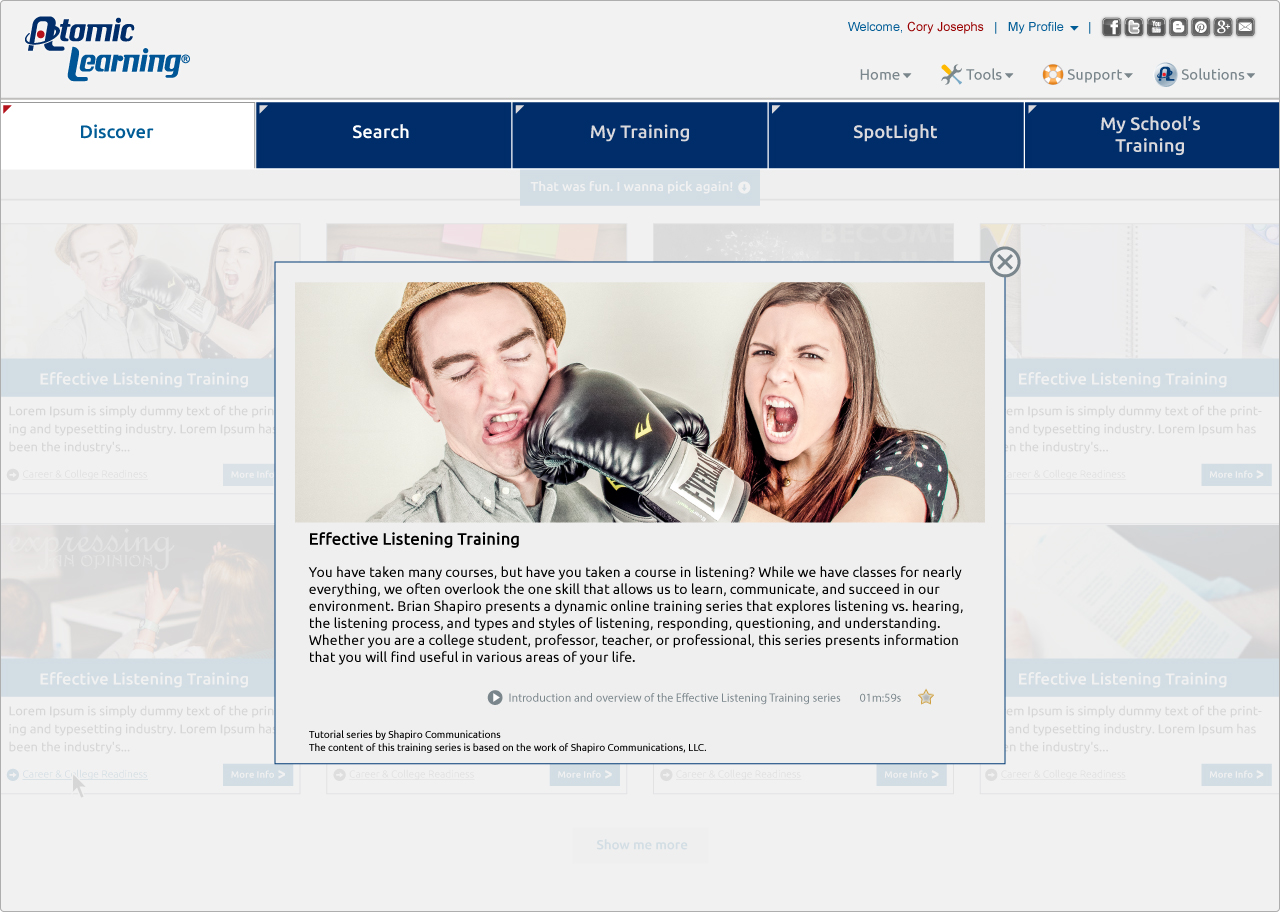
Task: Switch to the My Training tab
Action: (x=640, y=132)
